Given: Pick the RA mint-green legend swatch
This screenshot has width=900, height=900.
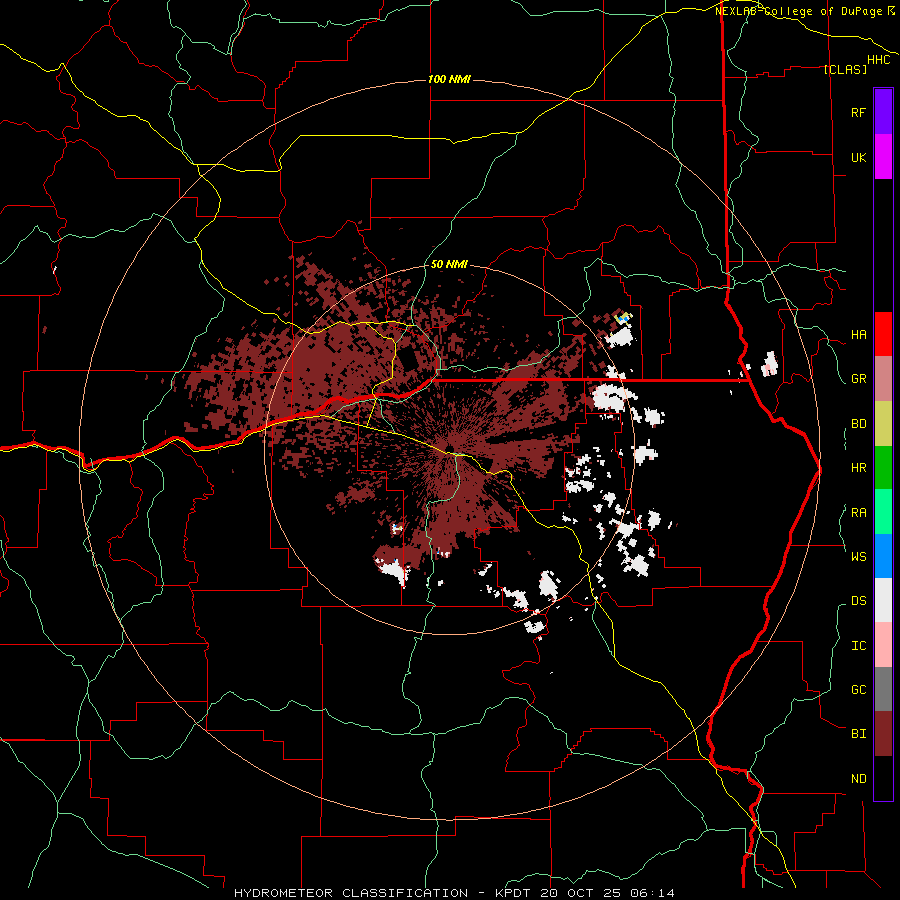Looking at the screenshot, I should (883, 512).
